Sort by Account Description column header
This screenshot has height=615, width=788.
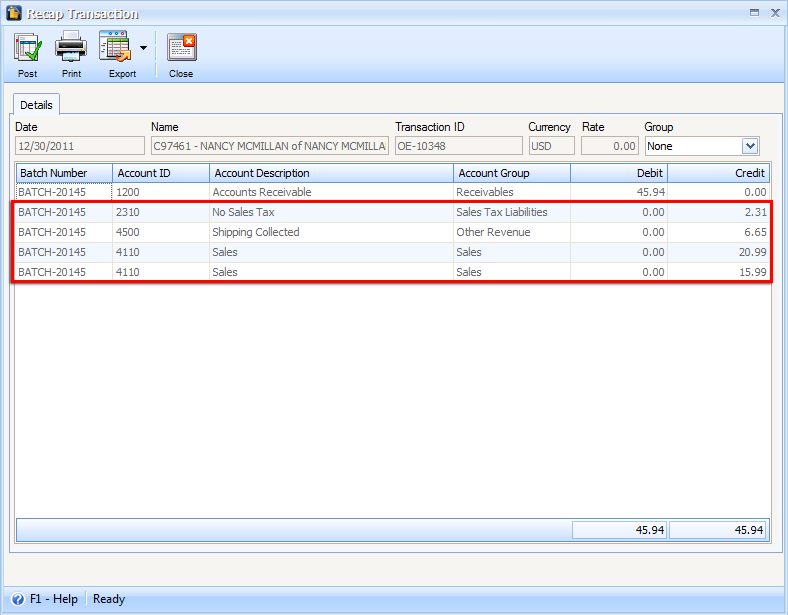332,173
